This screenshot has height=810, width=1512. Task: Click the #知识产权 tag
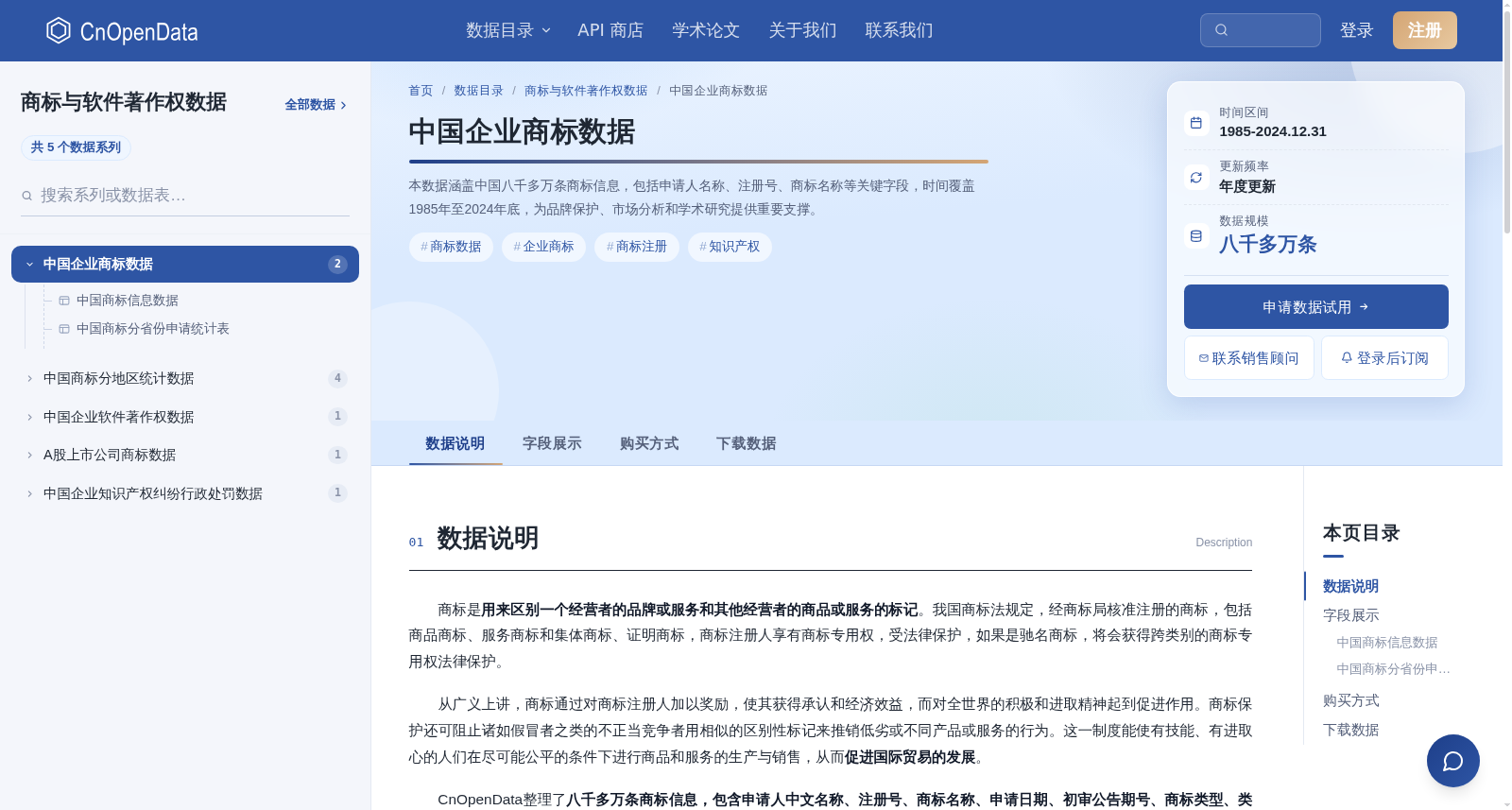pos(730,247)
